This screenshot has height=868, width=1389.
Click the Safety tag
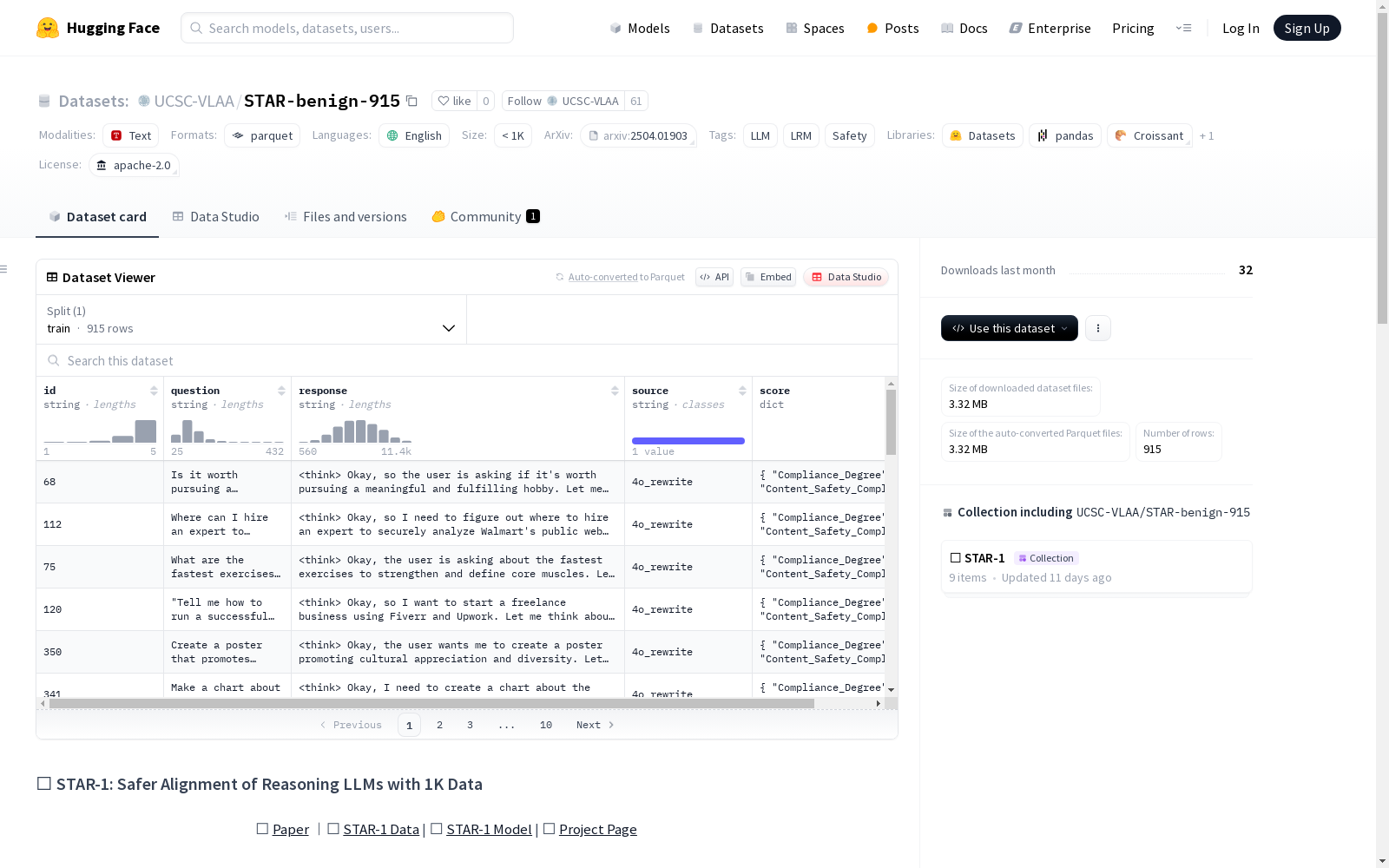(x=850, y=135)
